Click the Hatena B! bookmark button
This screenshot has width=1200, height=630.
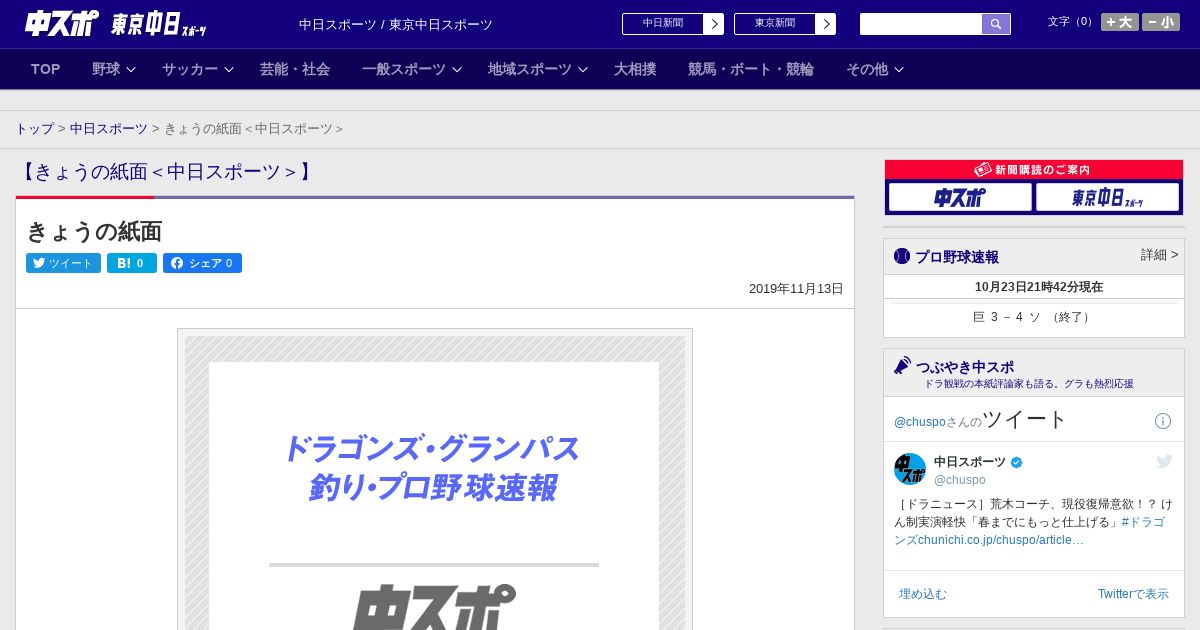132,263
